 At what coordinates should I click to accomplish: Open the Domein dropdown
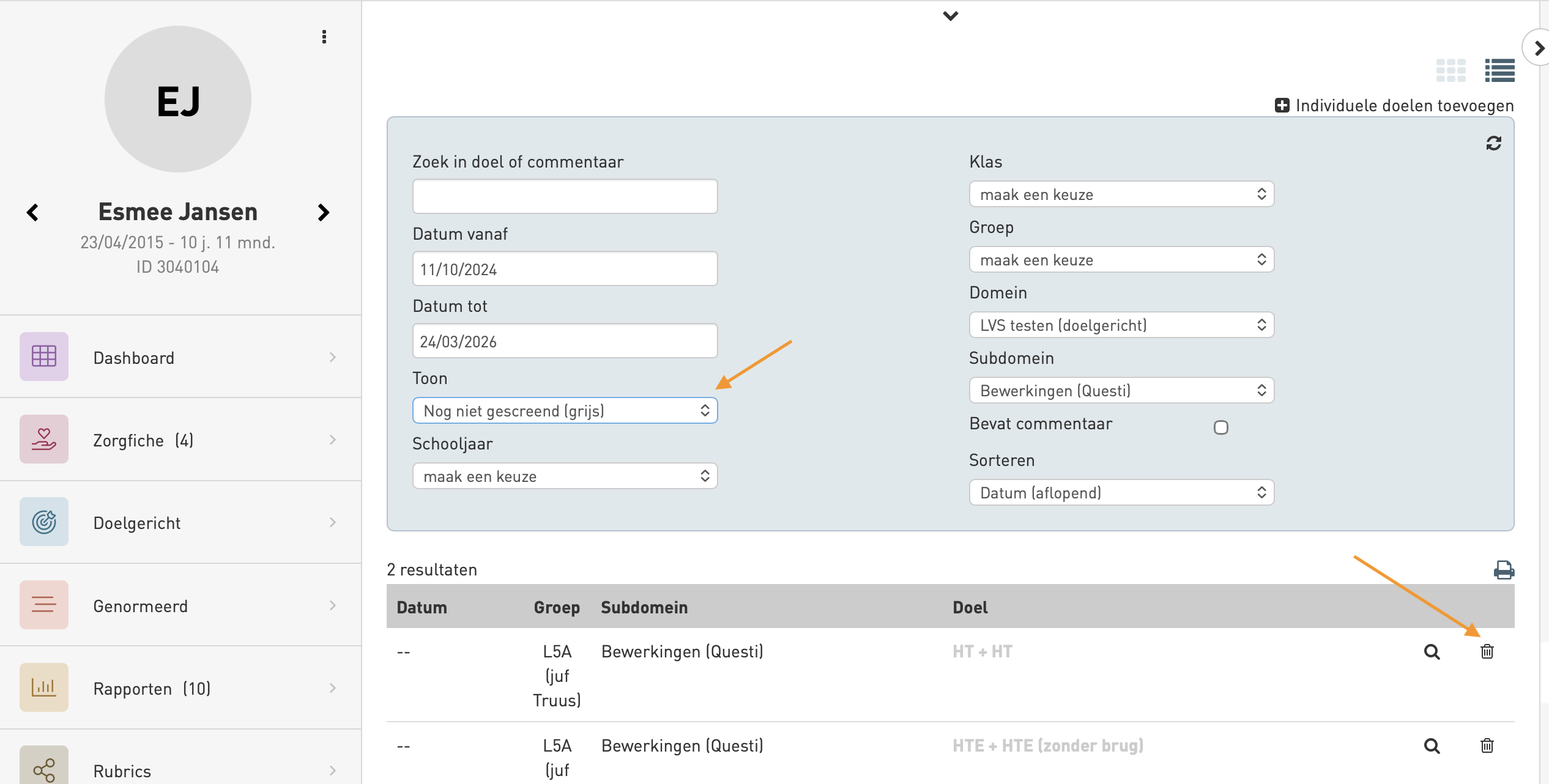pos(1121,325)
